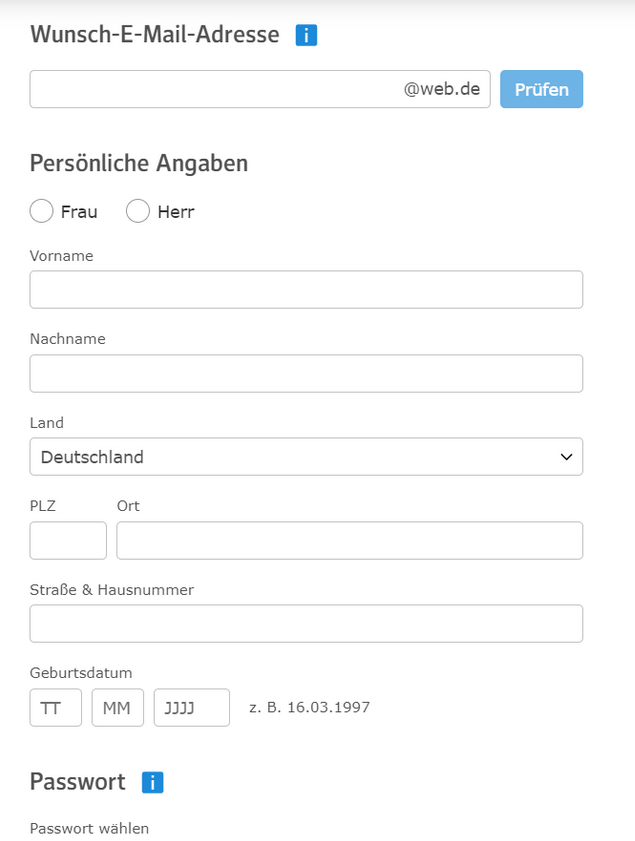Choose the Herr radio option

coord(138,211)
